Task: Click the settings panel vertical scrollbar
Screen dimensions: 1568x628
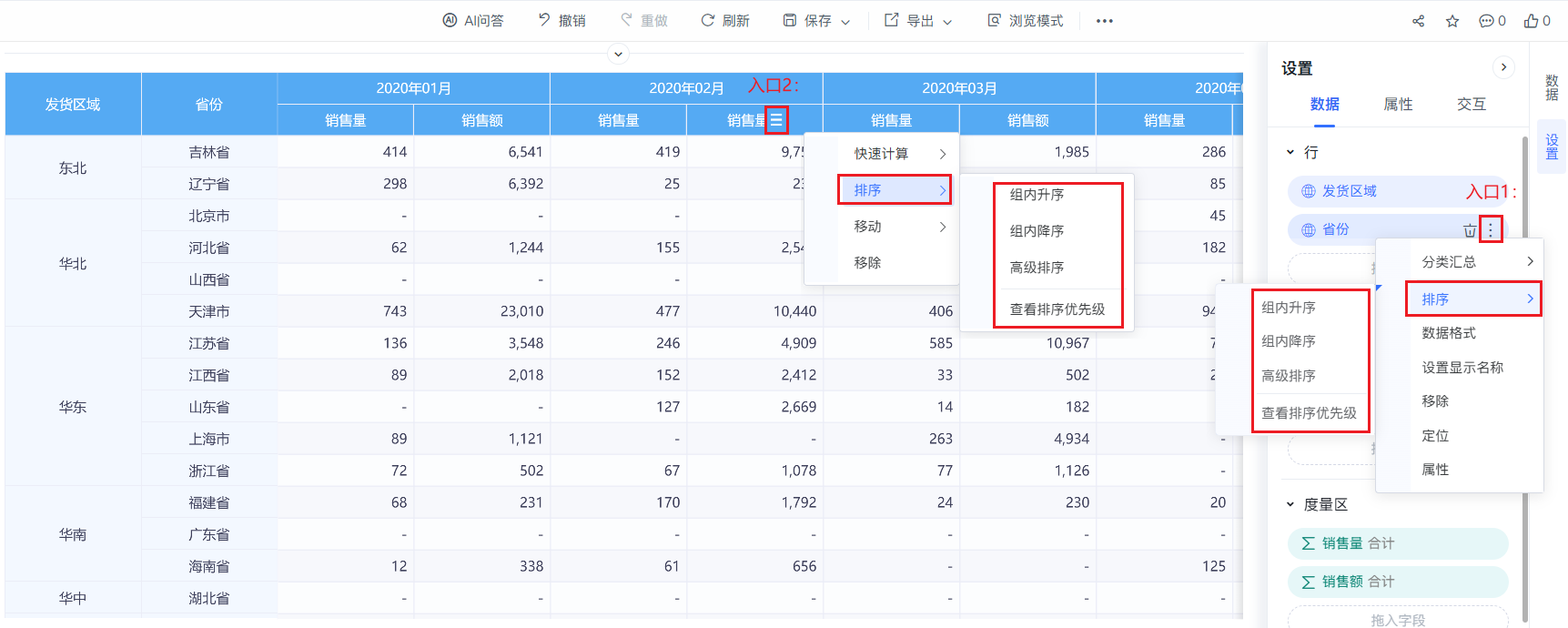Action: tap(1524, 378)
